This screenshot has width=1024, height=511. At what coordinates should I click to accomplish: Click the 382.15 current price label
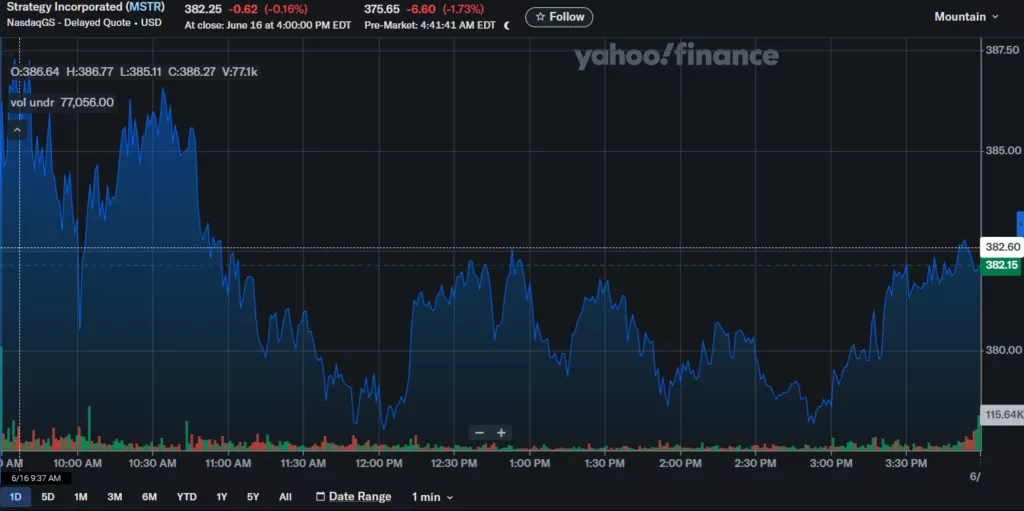pyautogui.click(x=1001, y=265)
